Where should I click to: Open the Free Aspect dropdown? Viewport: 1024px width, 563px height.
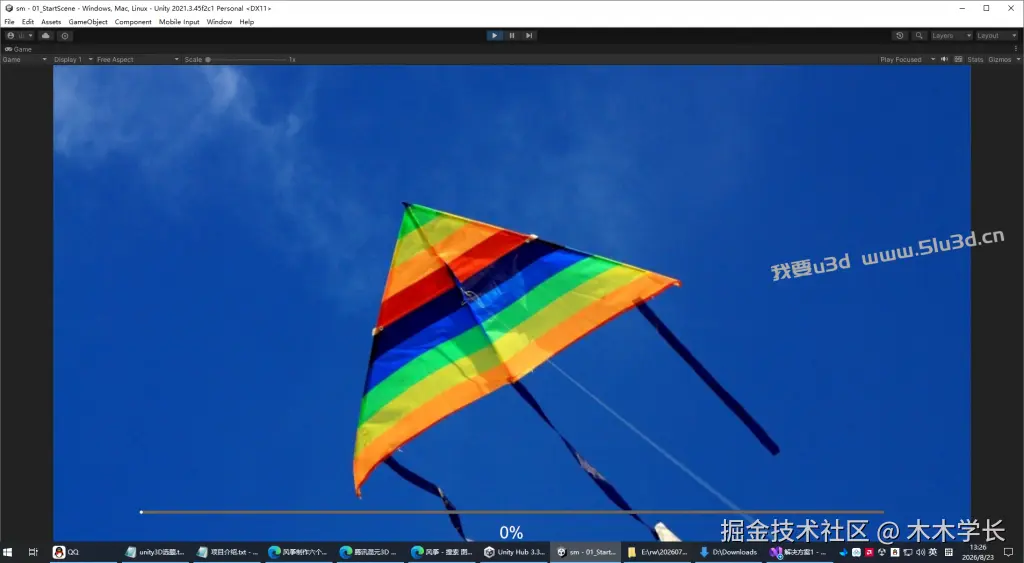tap(138, 59)
